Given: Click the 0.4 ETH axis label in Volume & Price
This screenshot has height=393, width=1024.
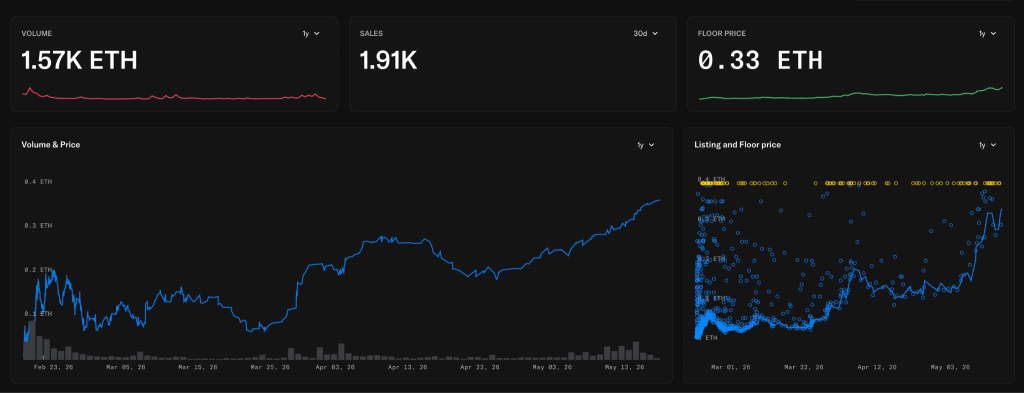Looking at the screenshot, I should [37, 181].
